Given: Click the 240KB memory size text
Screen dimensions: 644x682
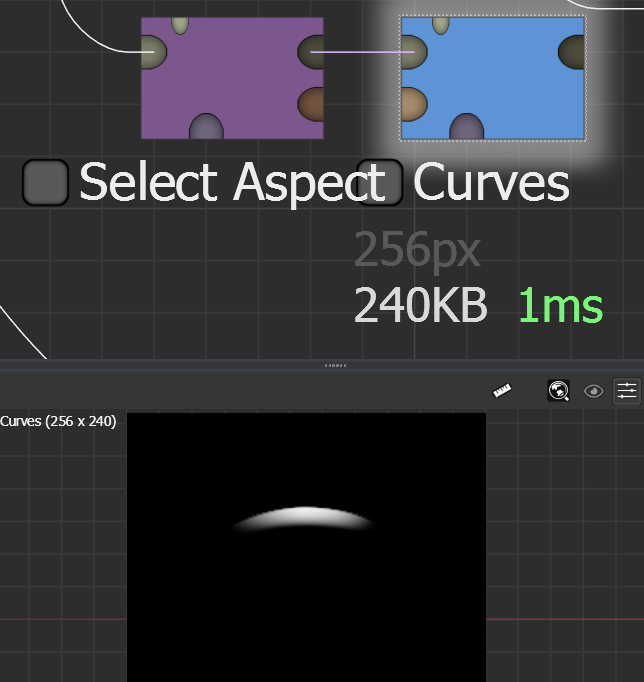Looking at the screenshot, I should 420,305.
